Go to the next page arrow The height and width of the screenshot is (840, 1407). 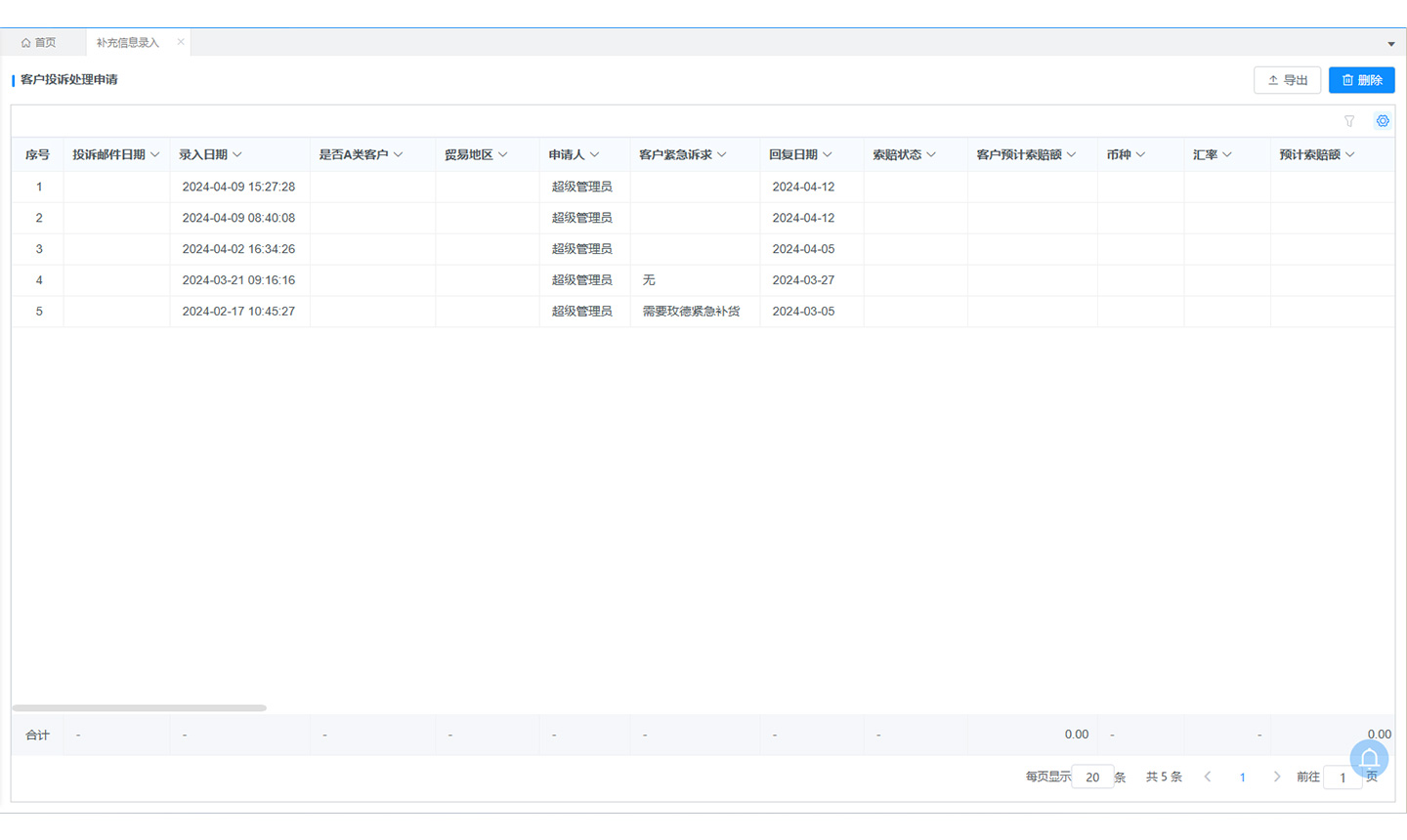[1276, 777]
